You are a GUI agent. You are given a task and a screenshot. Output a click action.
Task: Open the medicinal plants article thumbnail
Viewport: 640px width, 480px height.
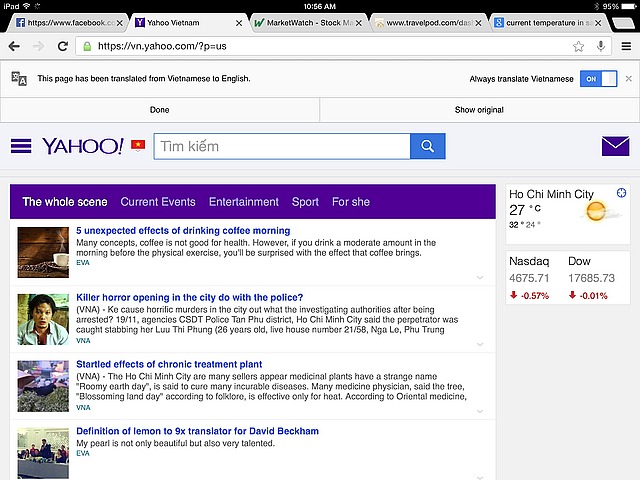43,386
